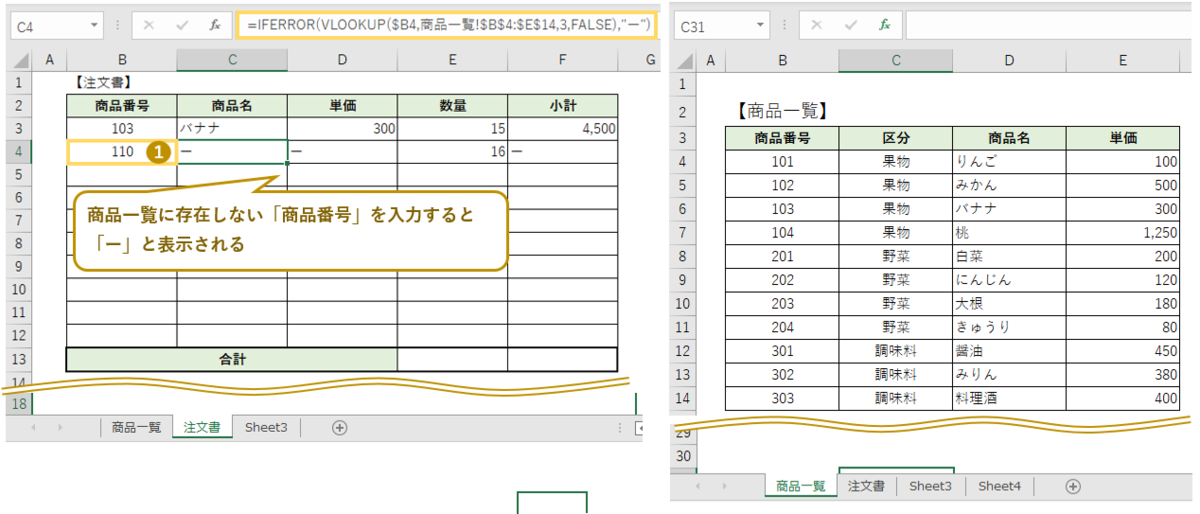Select 数量 header cell

point(452,106)
